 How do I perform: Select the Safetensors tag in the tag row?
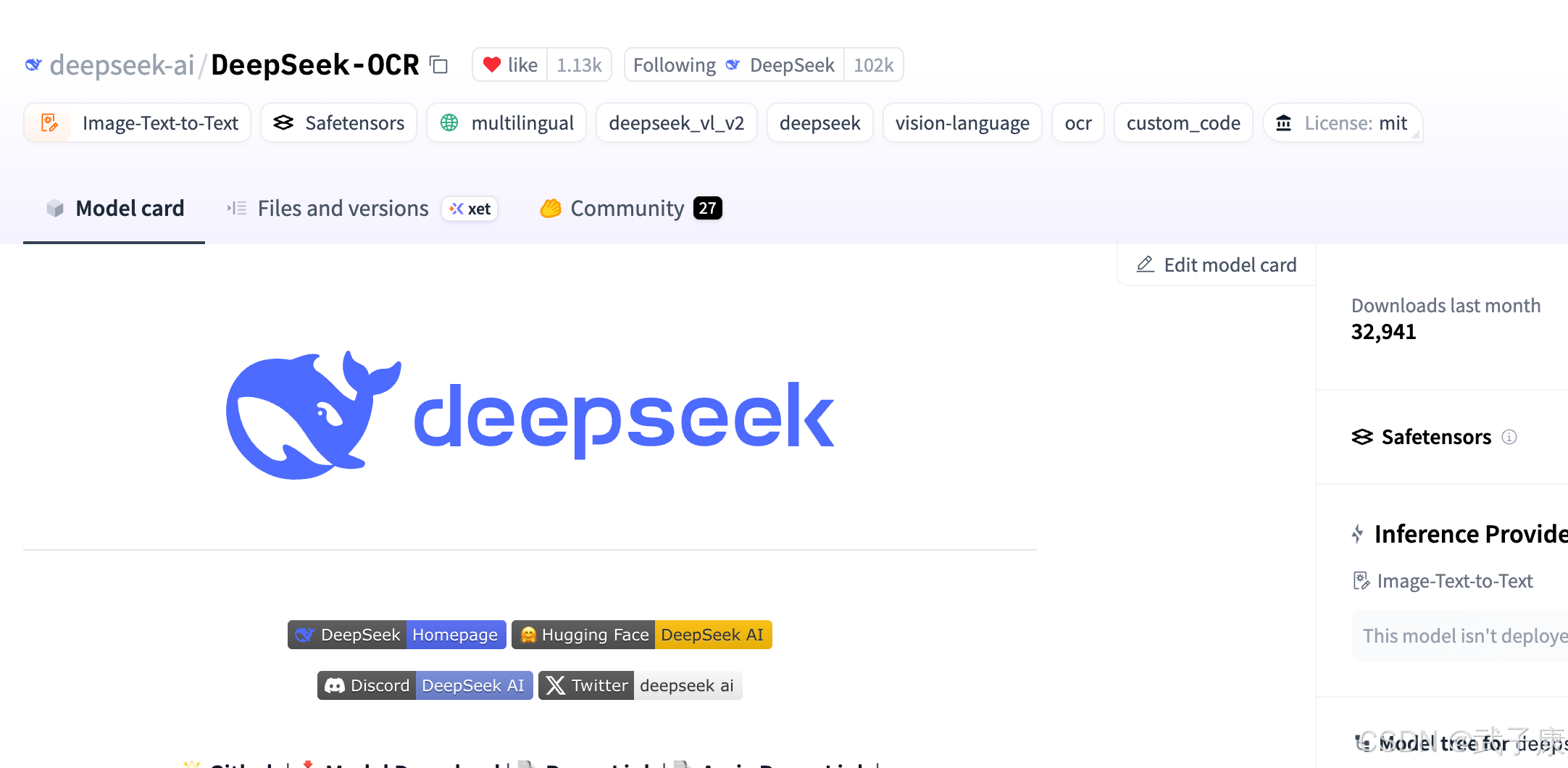[338, 123]
